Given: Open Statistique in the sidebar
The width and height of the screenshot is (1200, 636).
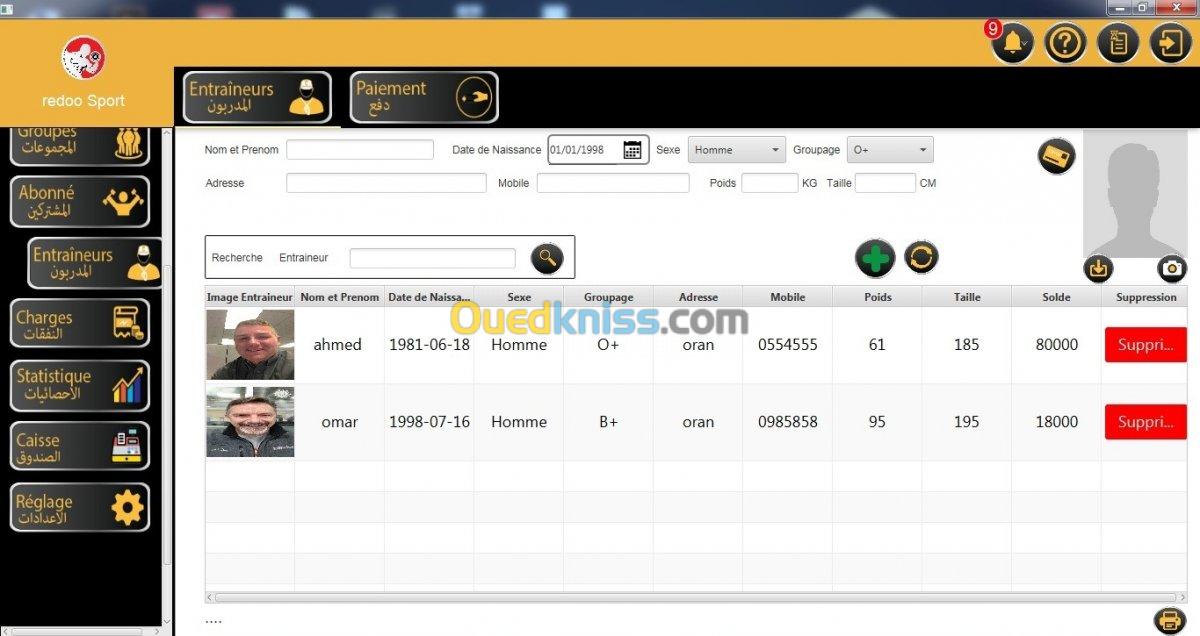Looking at the screenshot, I should click(x=81, y=385).
